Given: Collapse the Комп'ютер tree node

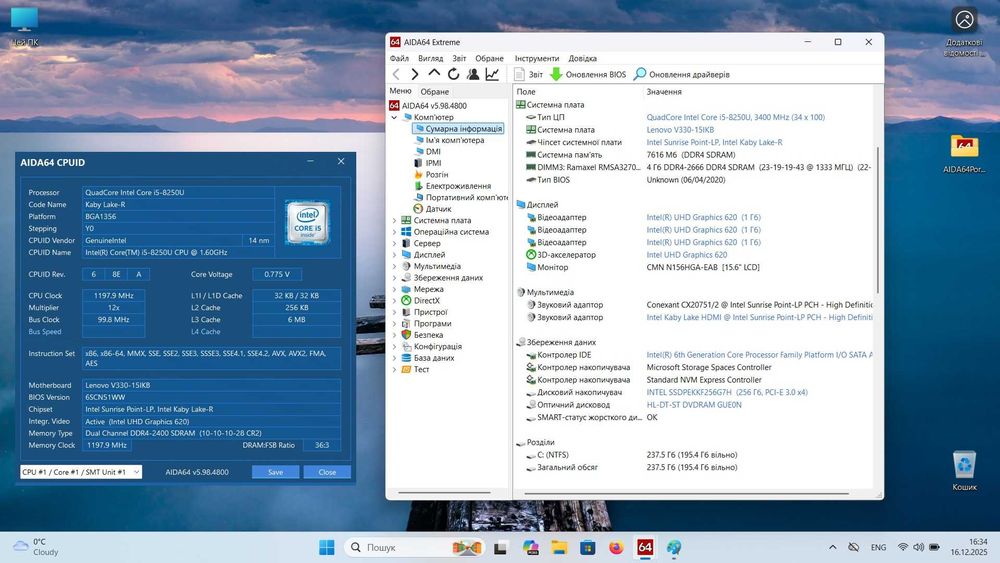Looking at the screenshot, I should tap(394, 117).
